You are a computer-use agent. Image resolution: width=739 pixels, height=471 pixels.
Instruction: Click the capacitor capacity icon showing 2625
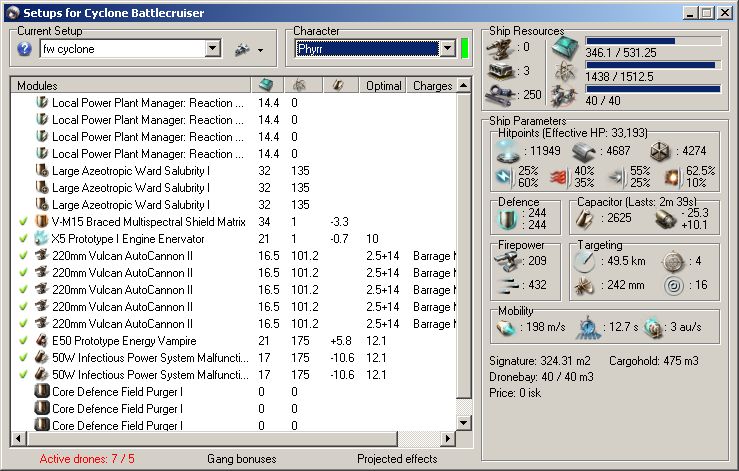click(x=584, y=219)
